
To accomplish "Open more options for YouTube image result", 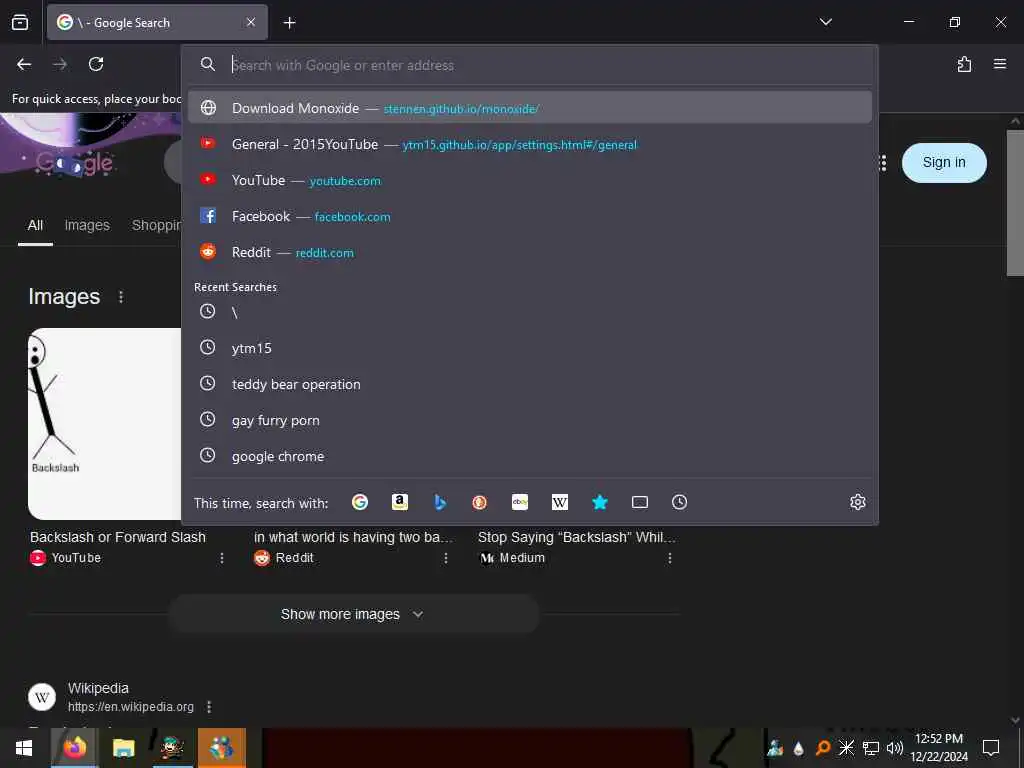I will (x=222, y=558).
